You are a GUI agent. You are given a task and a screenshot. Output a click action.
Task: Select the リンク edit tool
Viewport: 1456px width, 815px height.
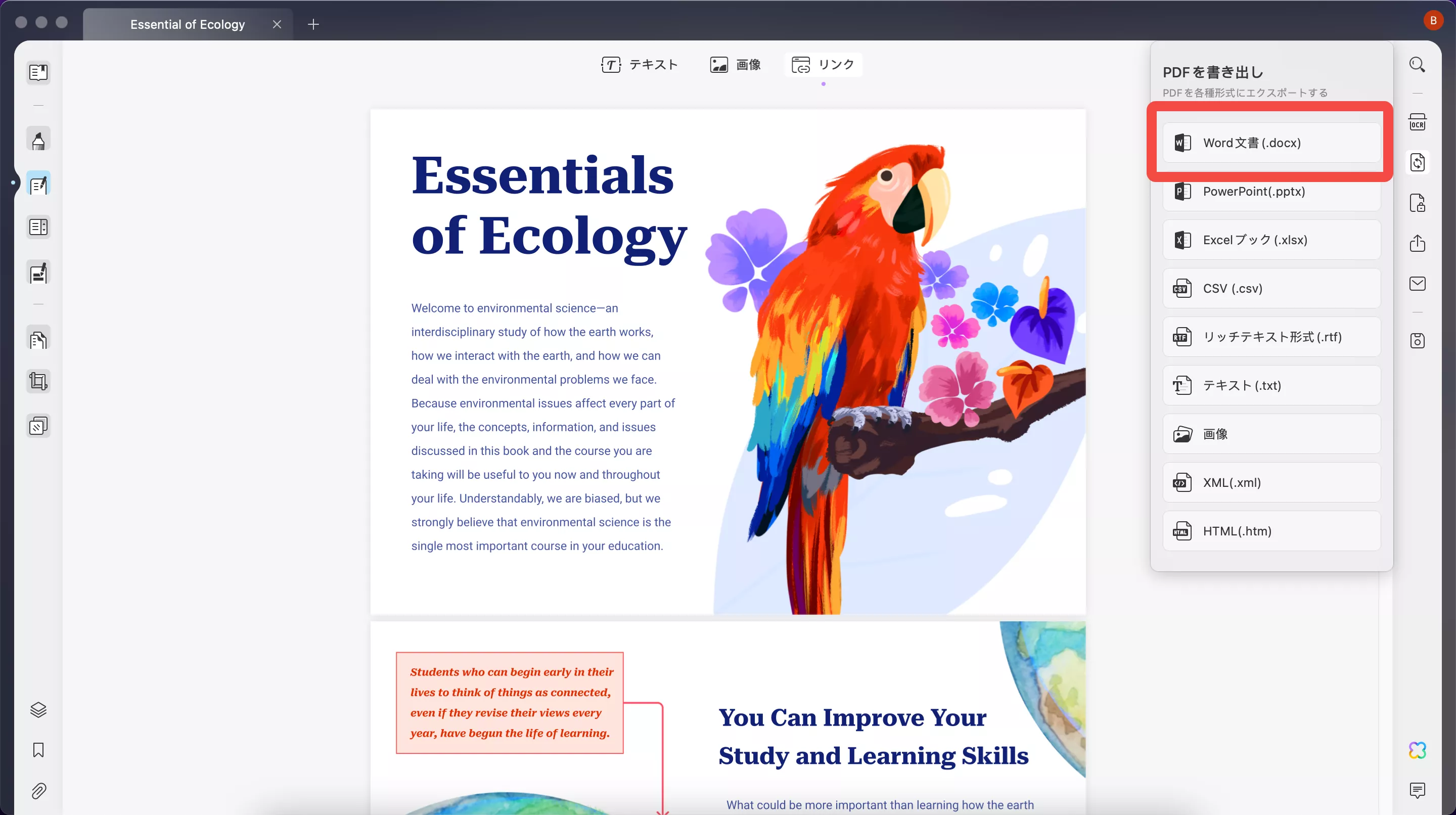823,64
